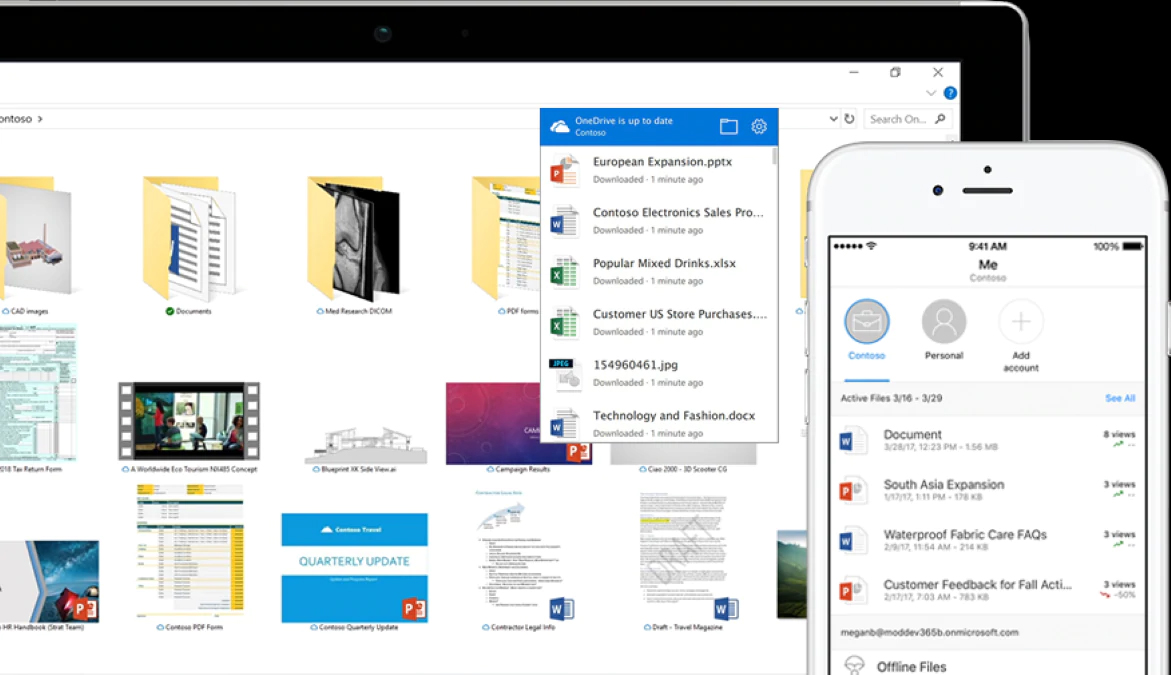
Task: Click the breadcrumb arrow after Contoso
Action: point(40,119)
